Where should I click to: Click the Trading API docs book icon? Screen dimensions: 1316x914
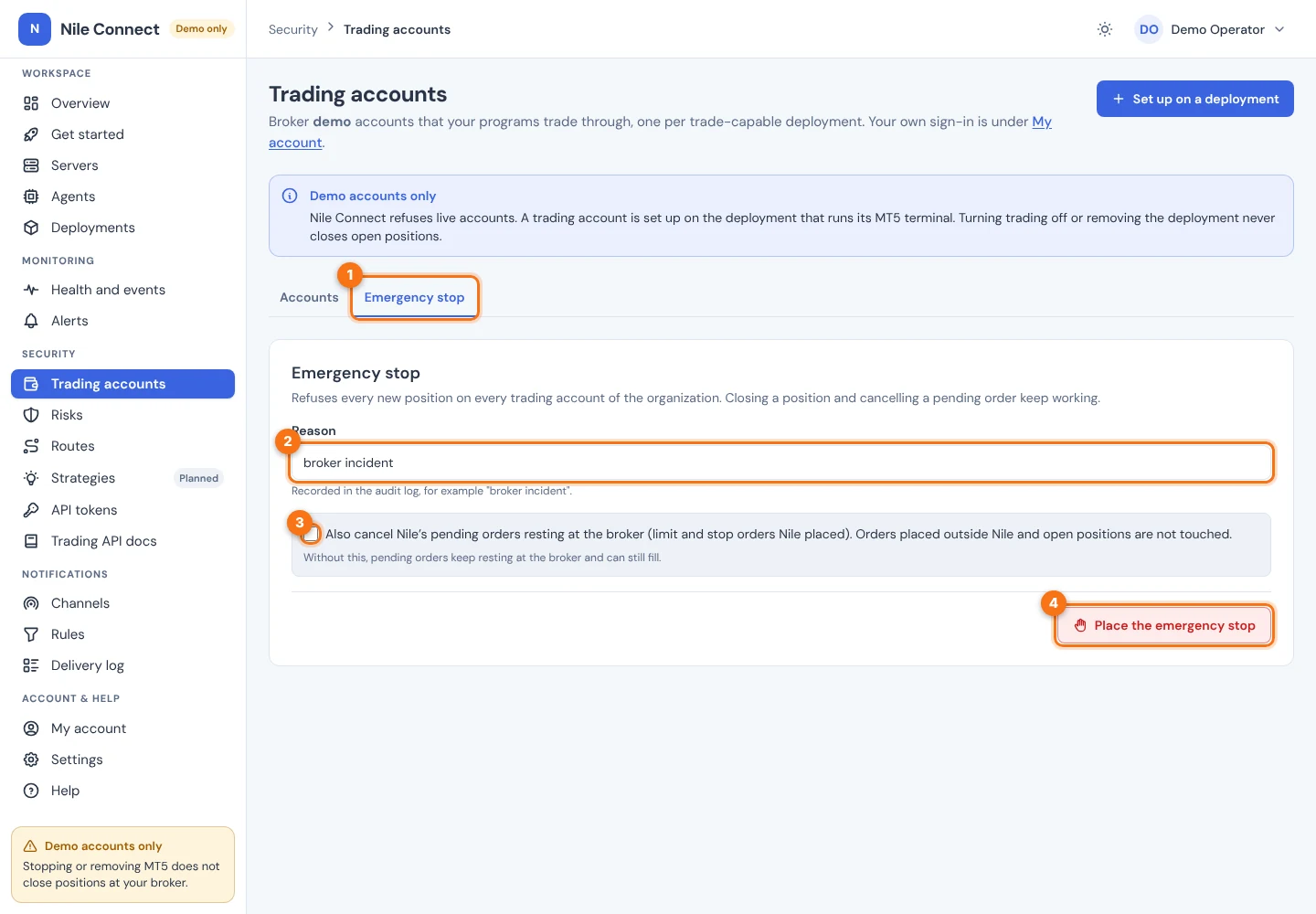point(31,541)
